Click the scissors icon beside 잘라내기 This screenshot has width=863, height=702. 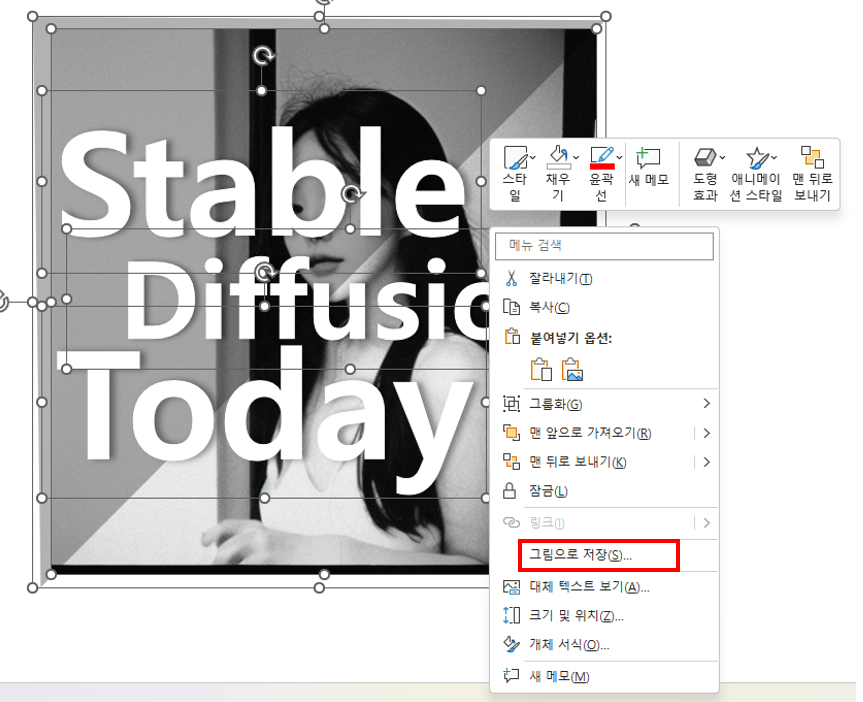tap(511, 279)
